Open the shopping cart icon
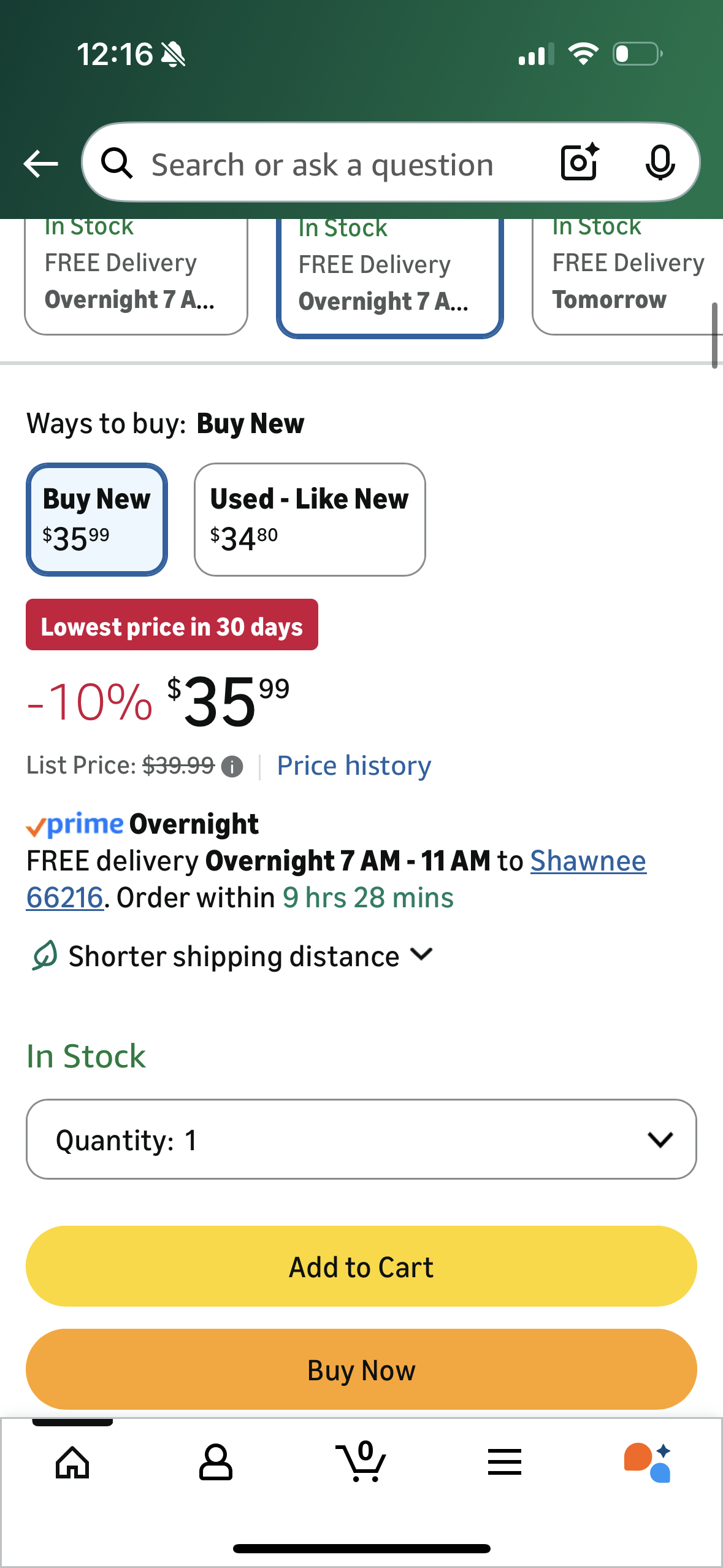This screenshot has width=723, height=1568. pos(361,1462)
